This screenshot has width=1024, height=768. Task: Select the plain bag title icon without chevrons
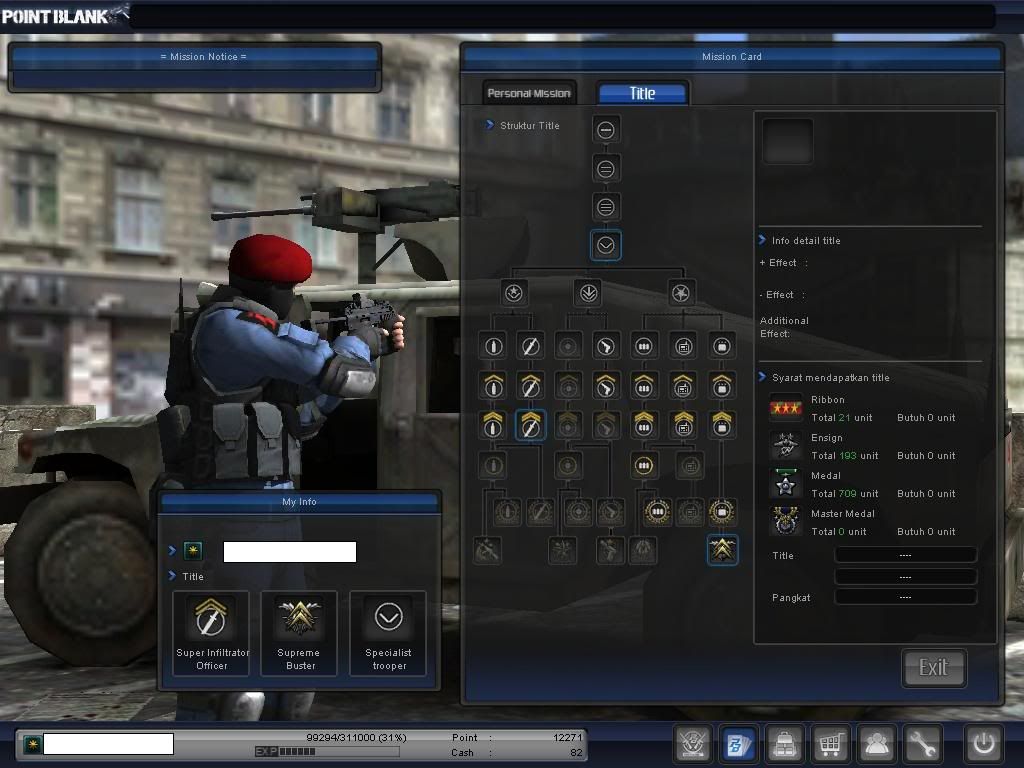(722, 346)
